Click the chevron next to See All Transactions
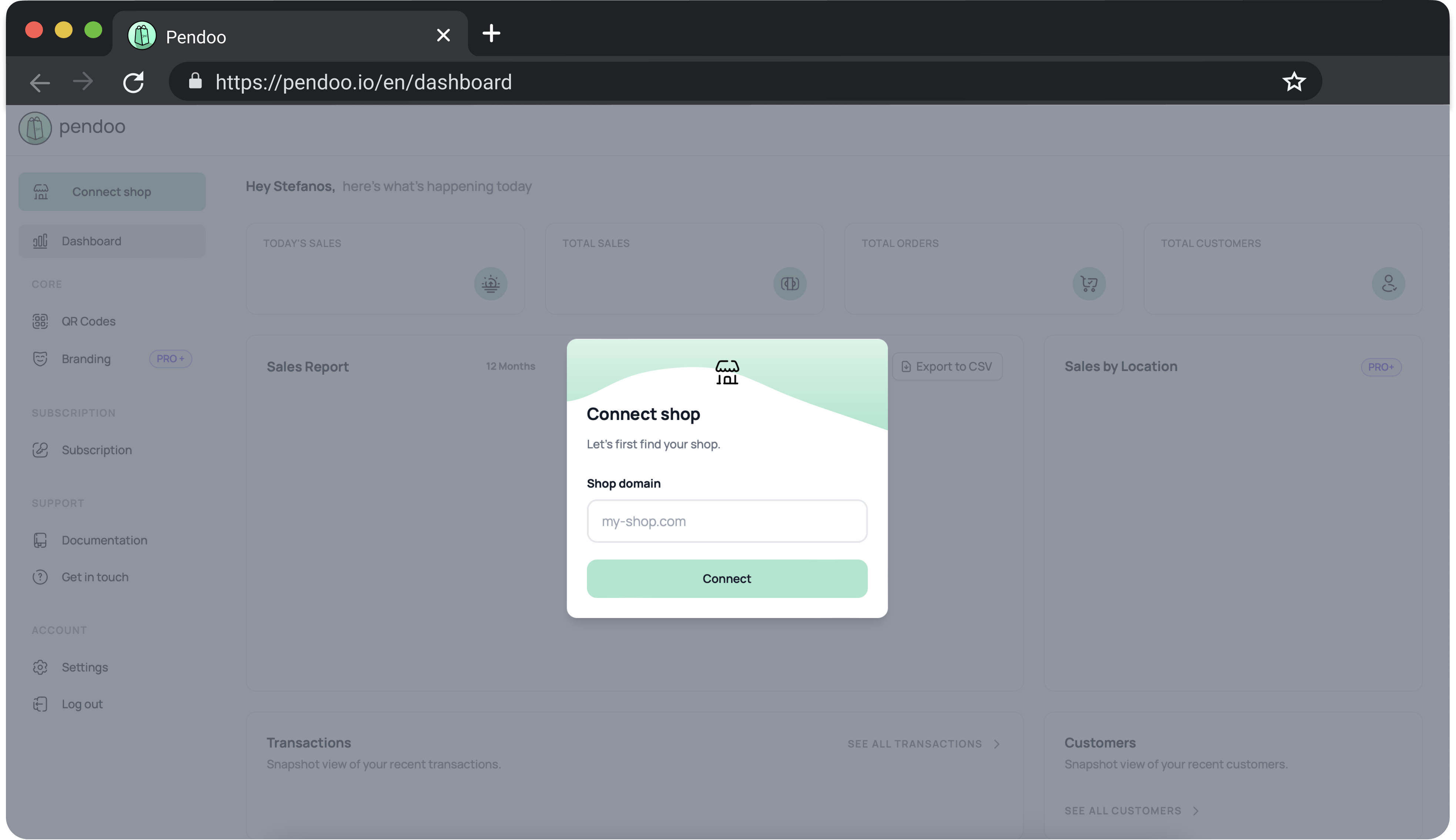Viewport: 1456px width, 840px height. click(997, 744)
